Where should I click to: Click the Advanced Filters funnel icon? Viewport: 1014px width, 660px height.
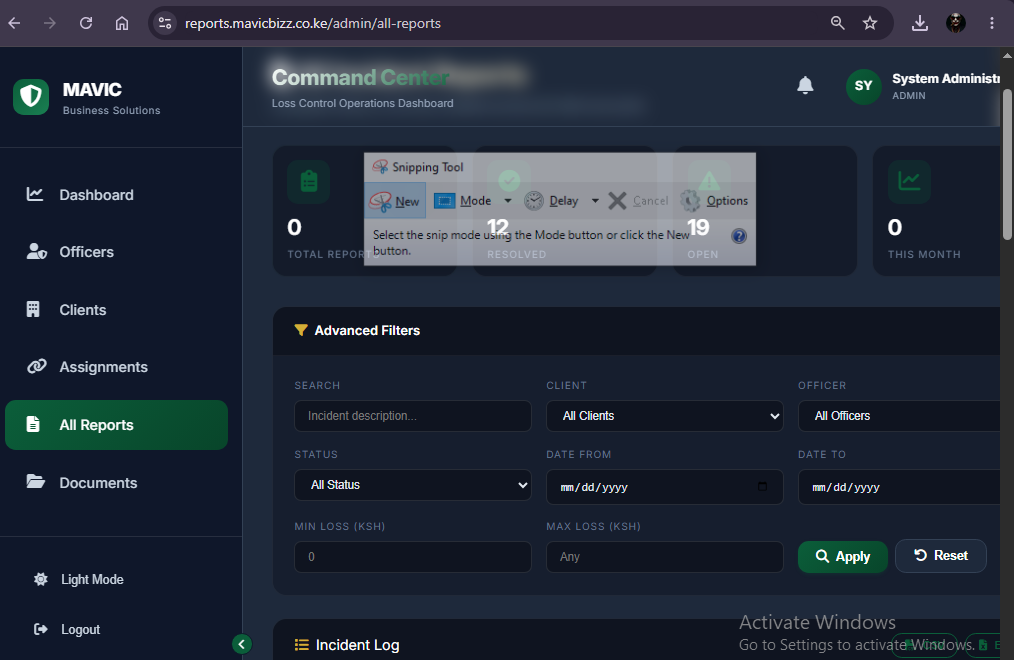coord(301,330)
